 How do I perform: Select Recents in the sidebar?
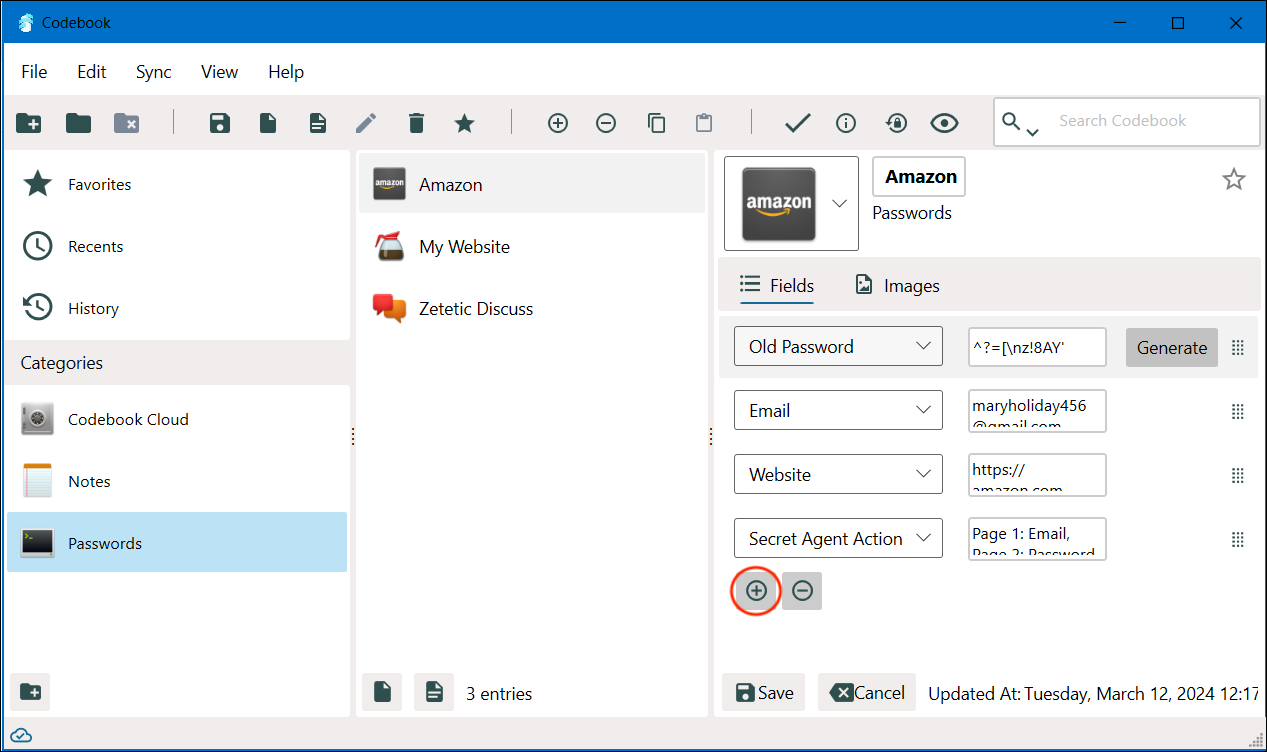[x=178, y=246]
